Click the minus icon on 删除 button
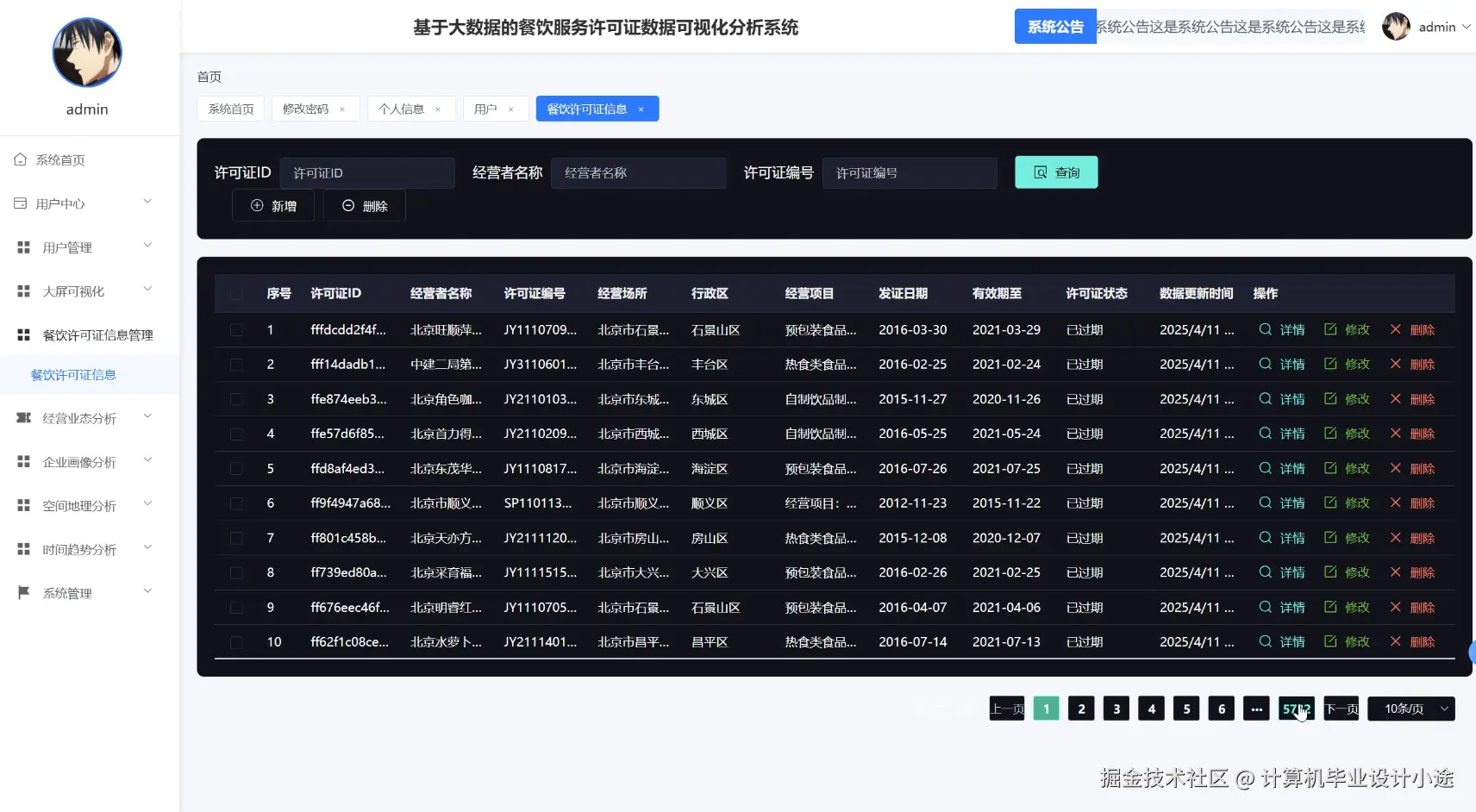Image resolution: width=1476 pixels, height=812 pixels. coord(348,206)
